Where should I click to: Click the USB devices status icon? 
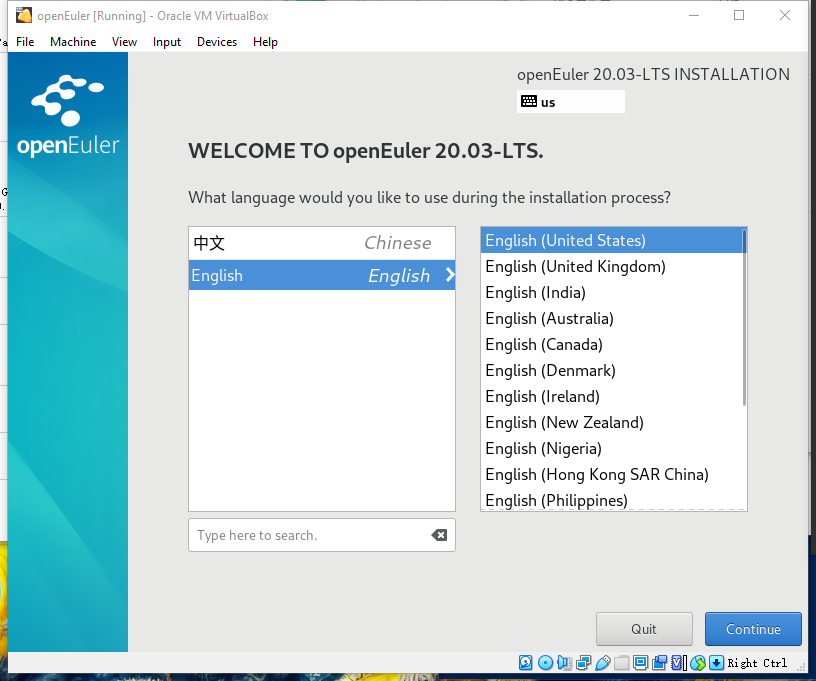point(602,662)
